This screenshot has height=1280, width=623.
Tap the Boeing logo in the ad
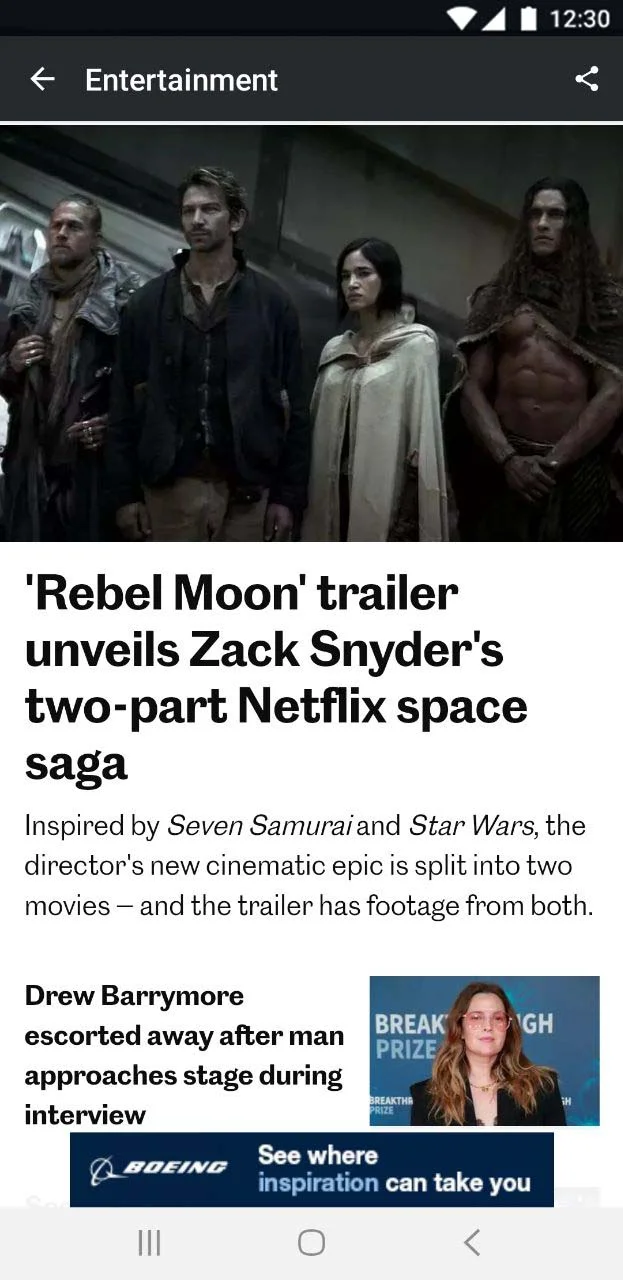click(x=159, y=1169)
